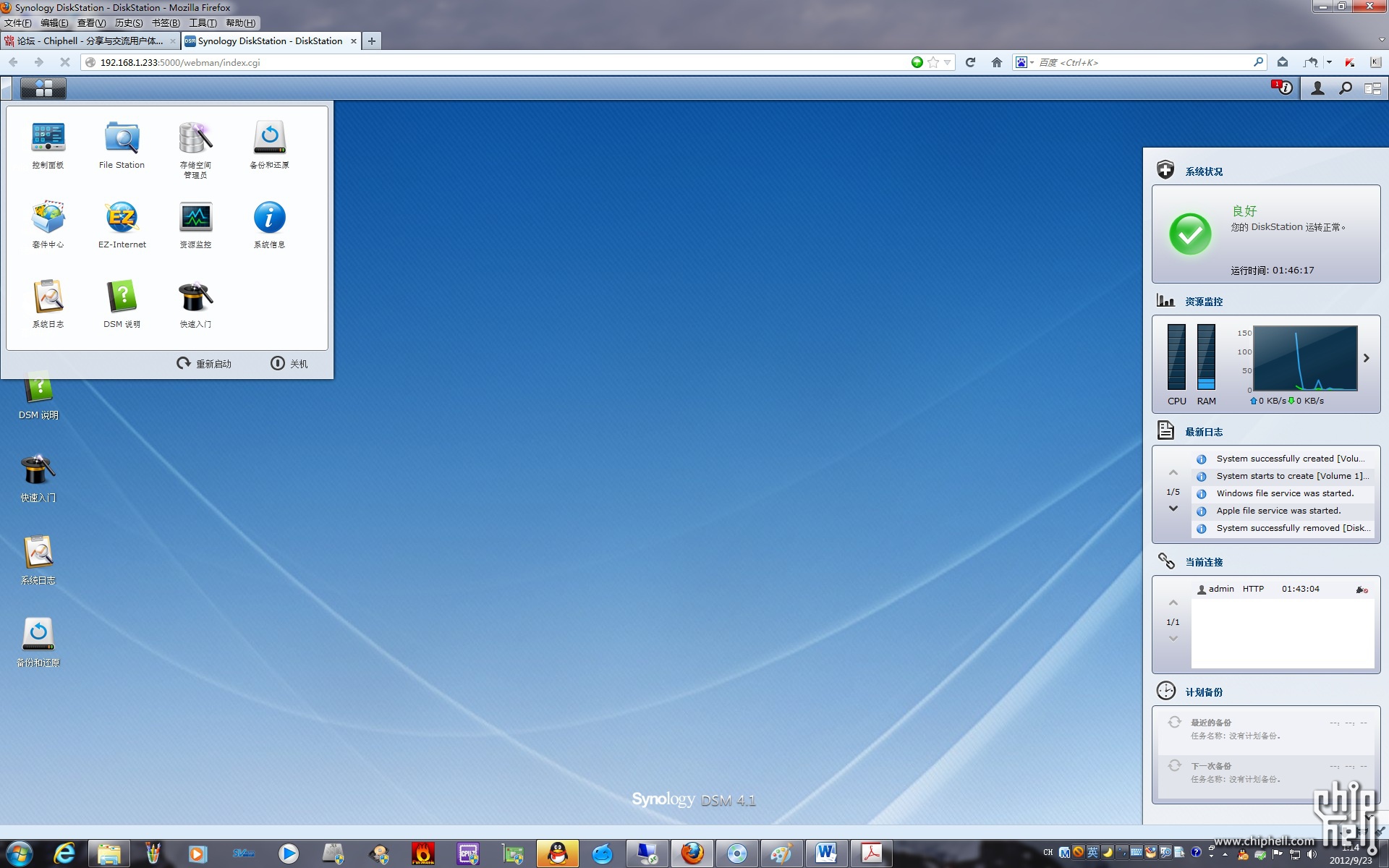Reload the current page
Viewport: 1389px width, 868px height.
[x=970, y=62]
